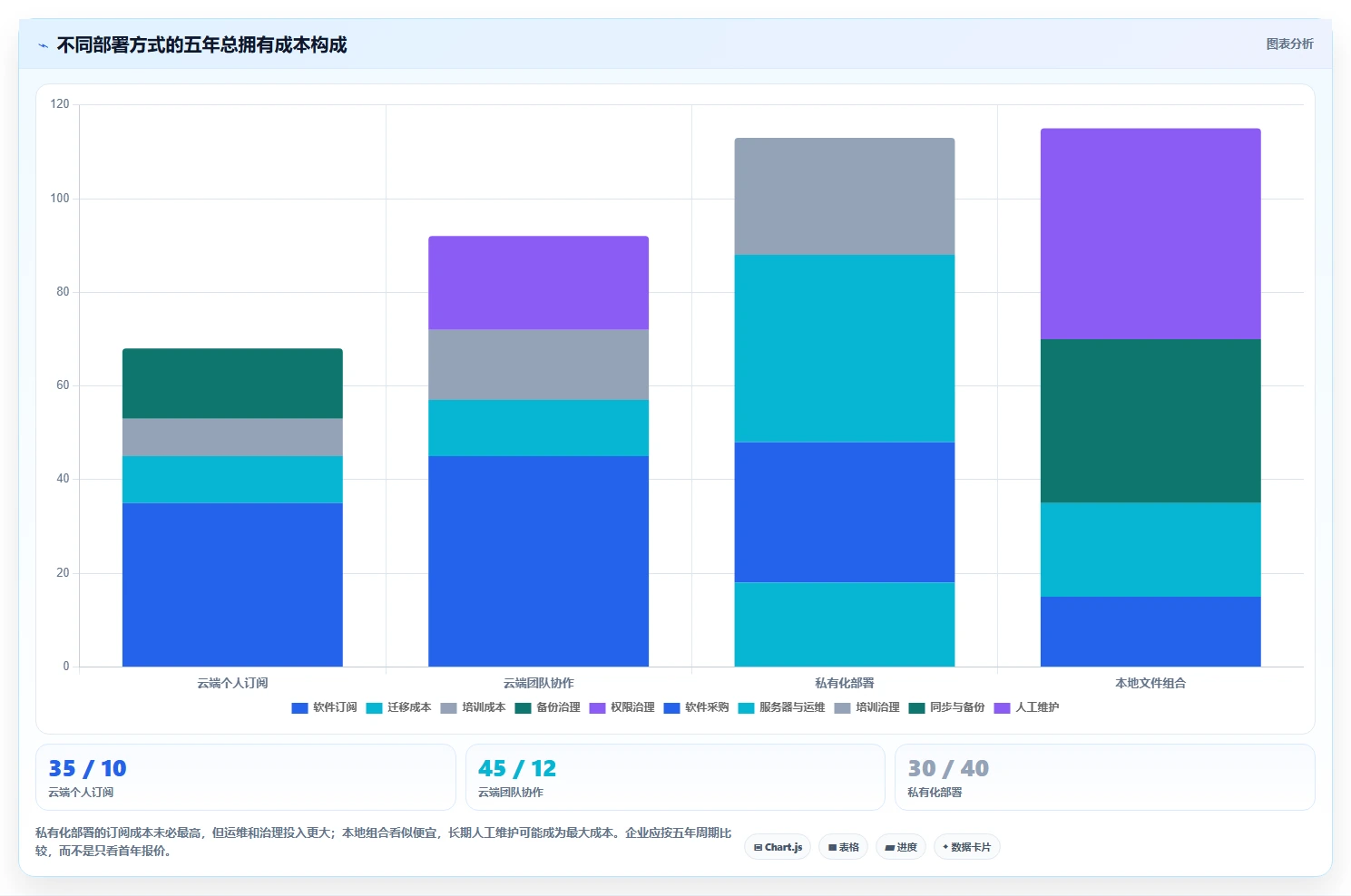Toggle the 迁移成本 legend item
The image size is (1351, 896).
(398, 707)
